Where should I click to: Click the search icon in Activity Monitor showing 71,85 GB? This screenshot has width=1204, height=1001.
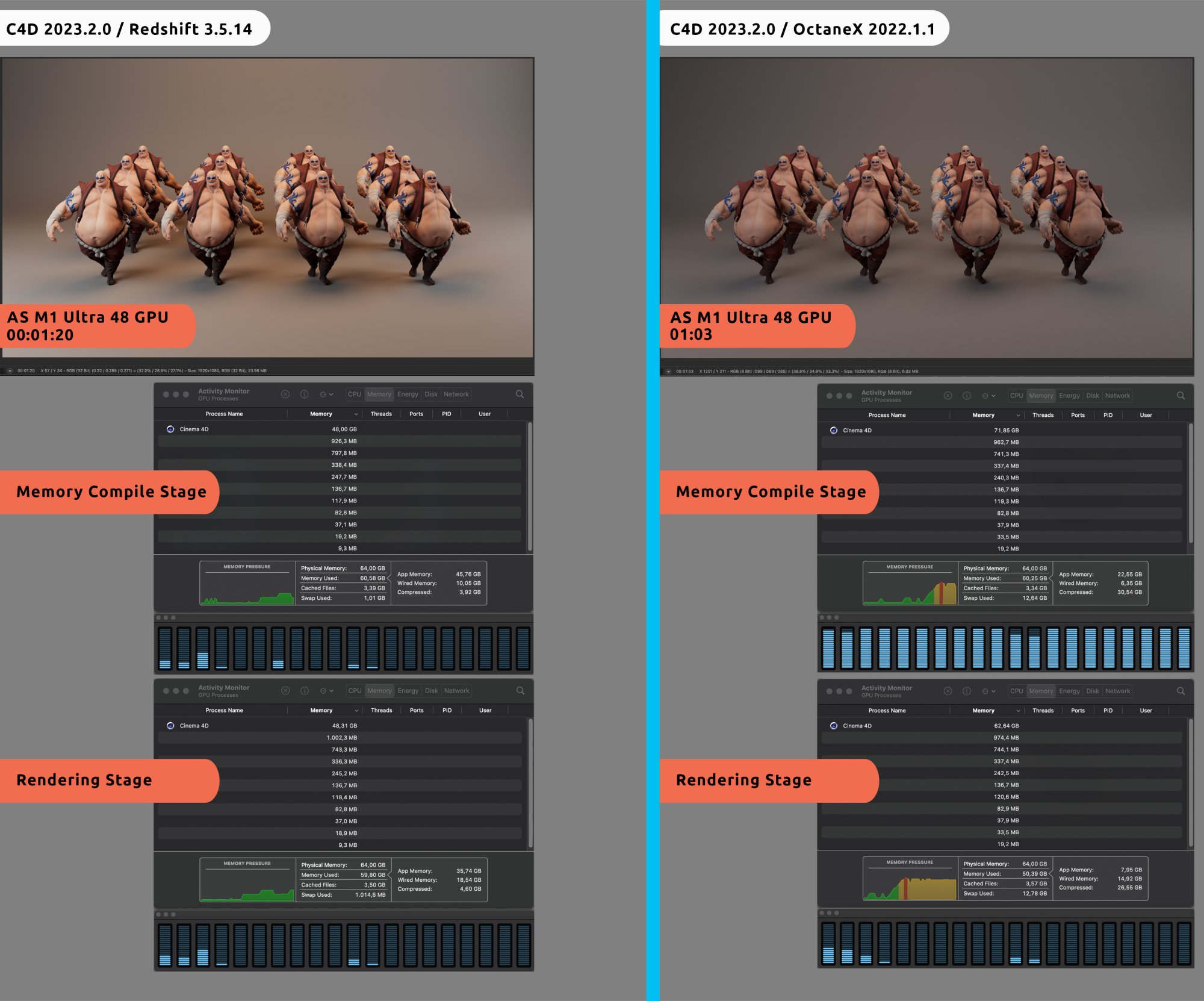pos(1181,396)
